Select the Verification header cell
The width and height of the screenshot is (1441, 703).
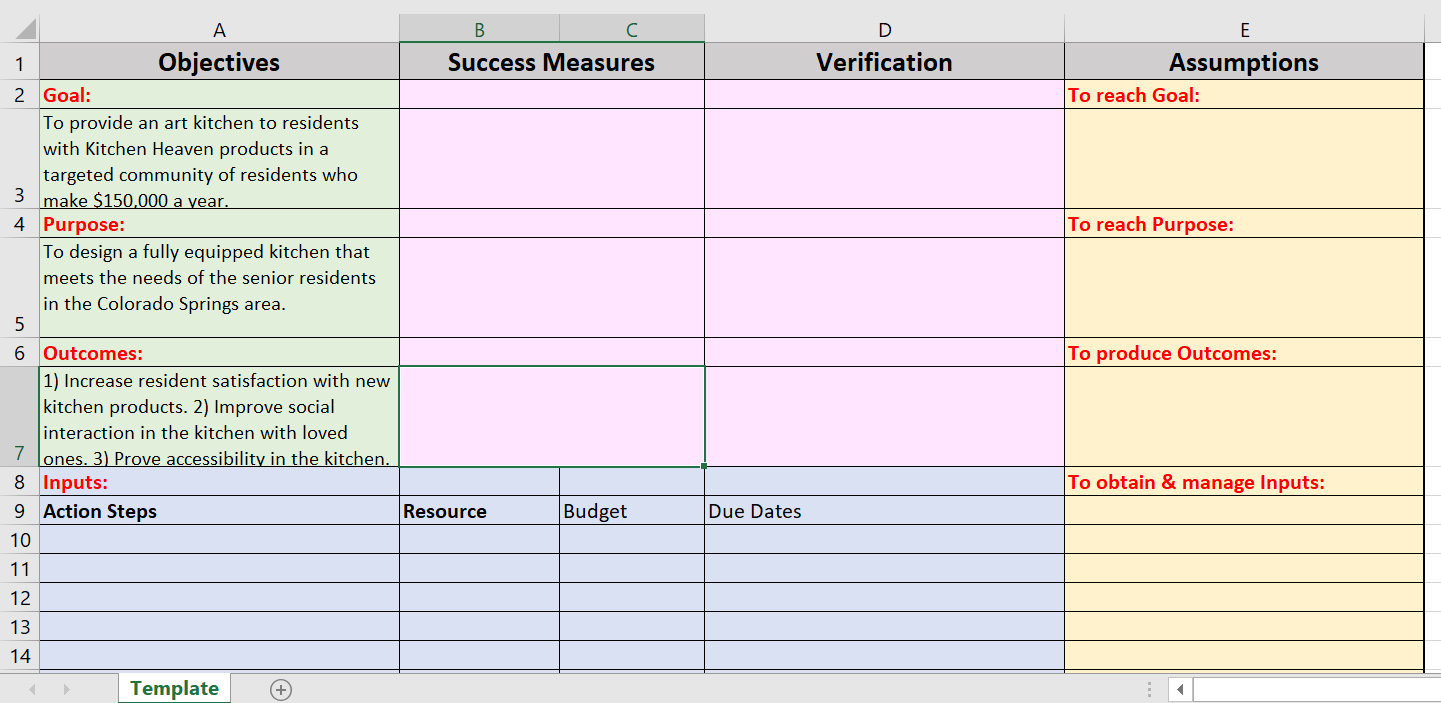pyautogui.click(x=884, y=62)
